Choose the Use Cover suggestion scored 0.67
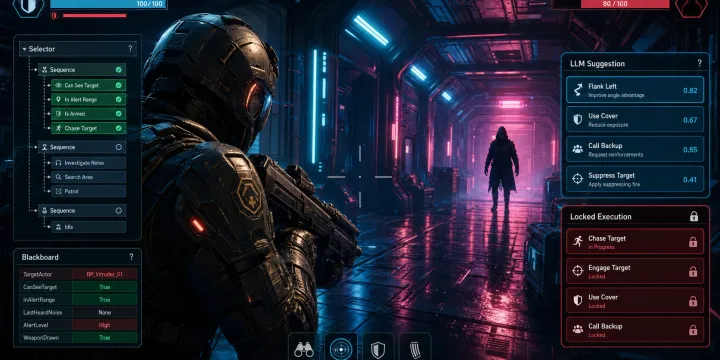Screen dimensions: 720x360 (x=635, y=119)
